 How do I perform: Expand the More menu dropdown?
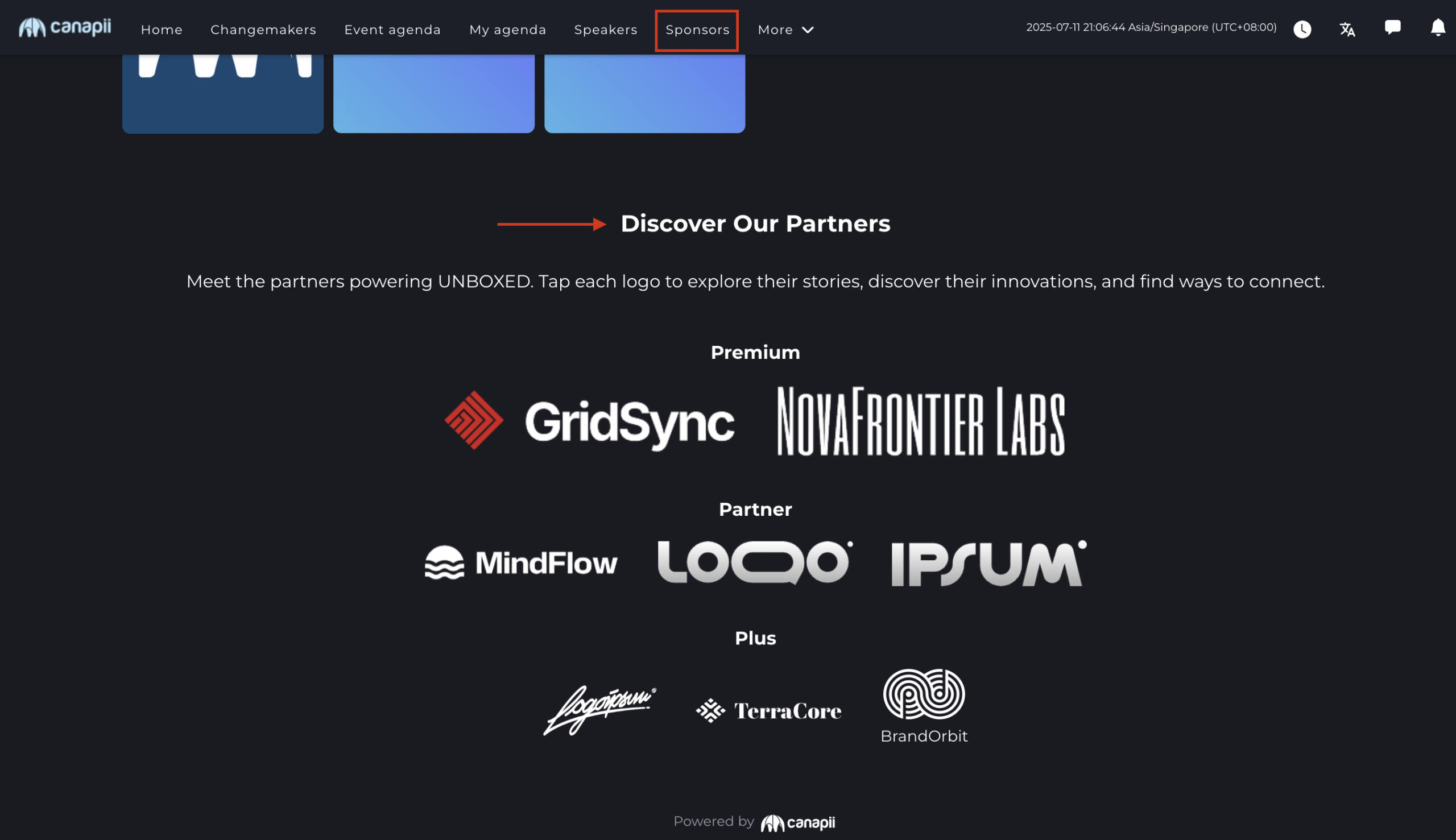pyautogui.click(x=785, y=30)
